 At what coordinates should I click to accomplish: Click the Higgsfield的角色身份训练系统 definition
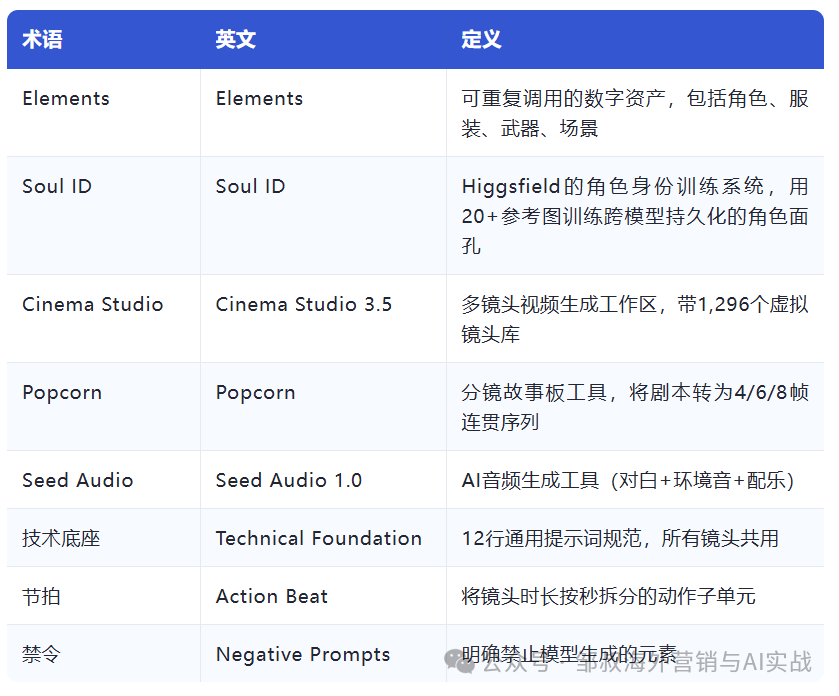(x=635, y=216)
